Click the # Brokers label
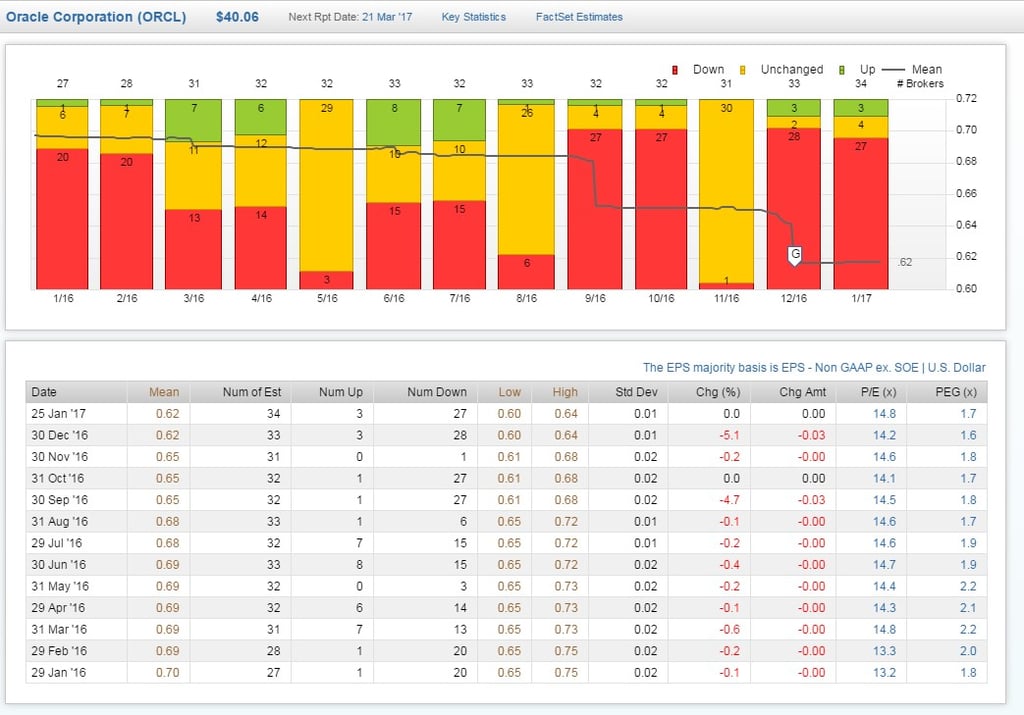 (x=920, y=84)
